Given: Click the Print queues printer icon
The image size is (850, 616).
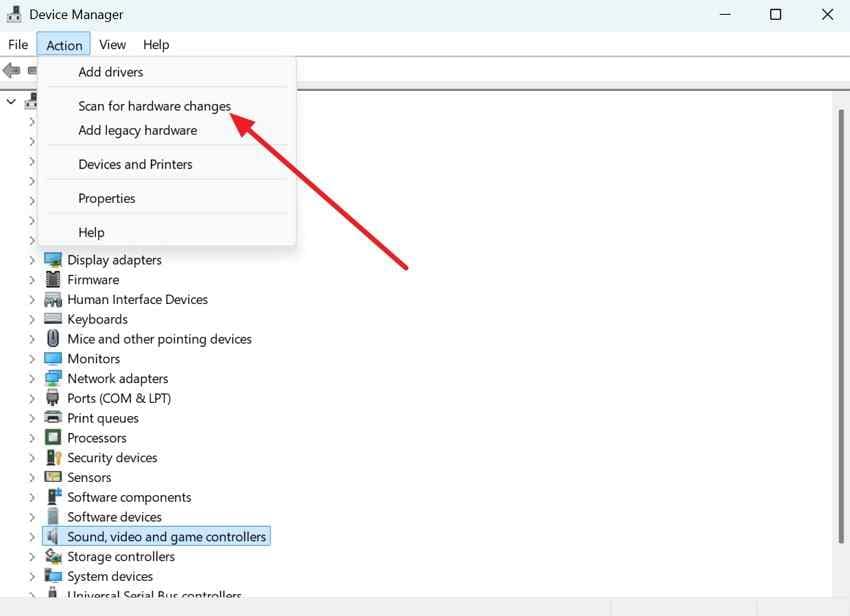Looking at the screenshot, I should pos(53,418).
